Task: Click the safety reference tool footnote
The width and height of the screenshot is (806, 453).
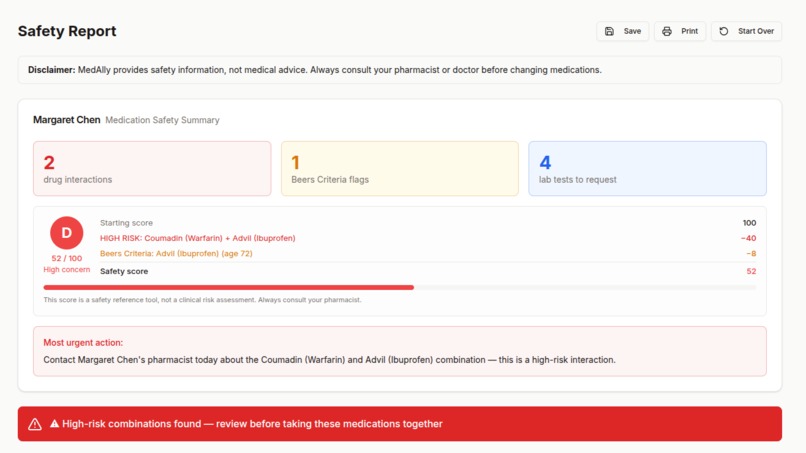Action: coord(203,300)
